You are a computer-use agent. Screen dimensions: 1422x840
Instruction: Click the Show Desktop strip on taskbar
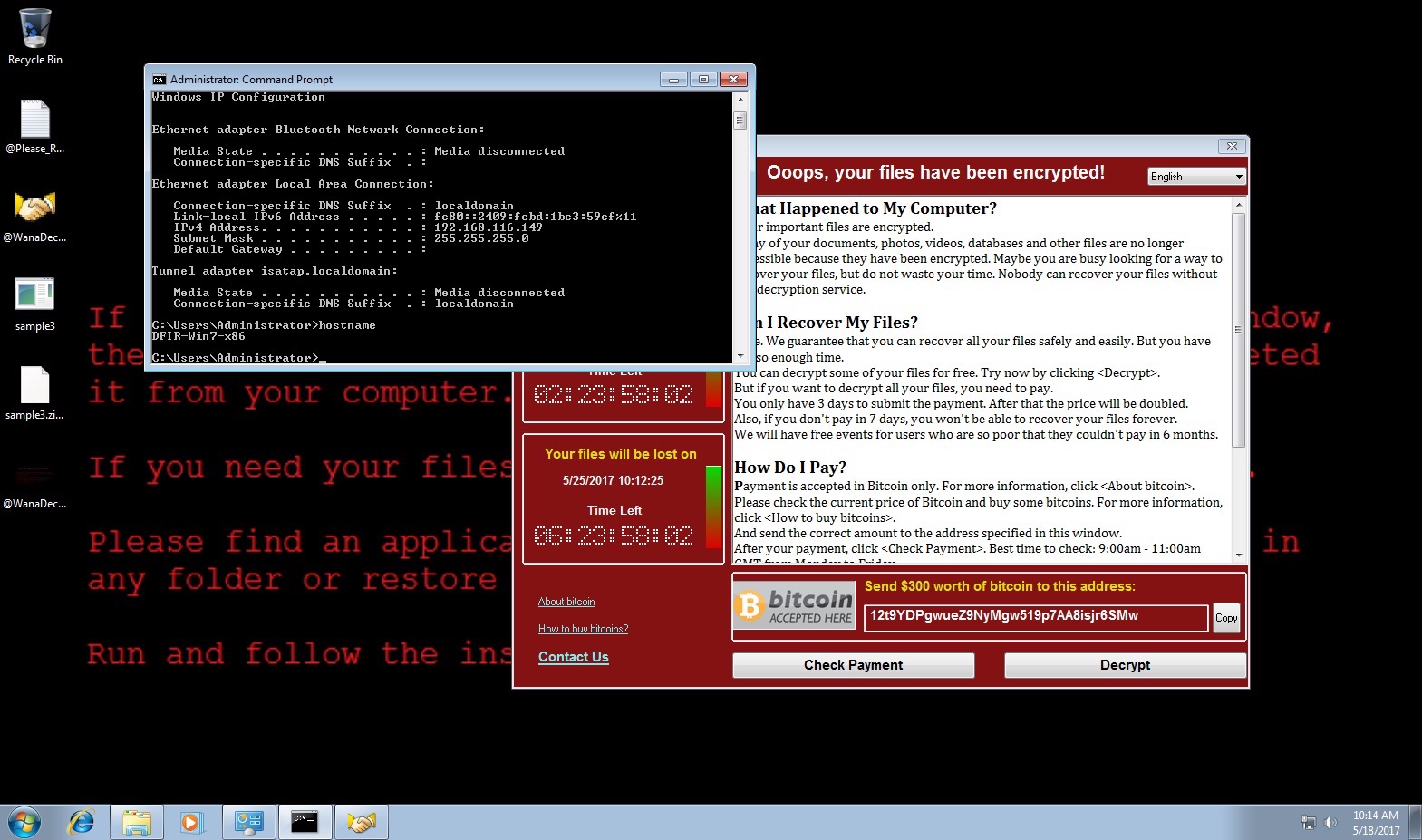click(x=1415, y=823)
